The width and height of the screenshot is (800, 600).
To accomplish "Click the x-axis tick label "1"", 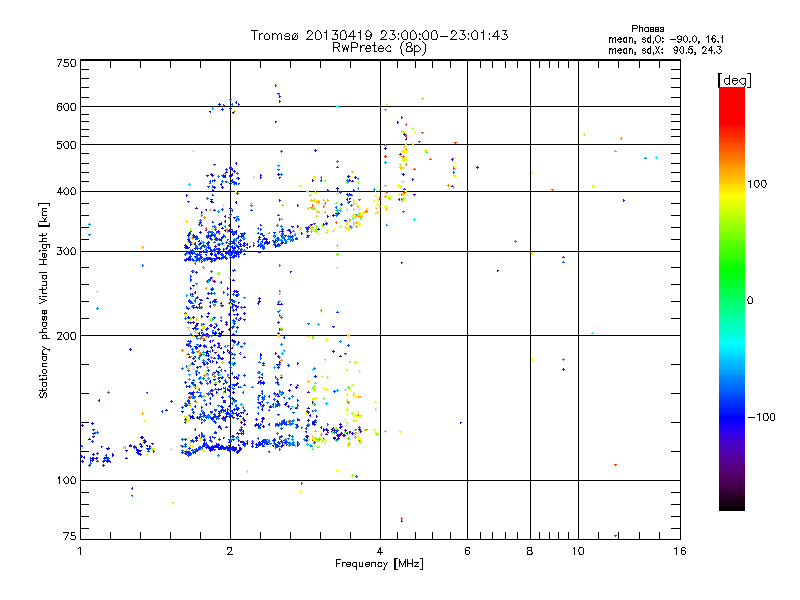I will tap(80, 551).
